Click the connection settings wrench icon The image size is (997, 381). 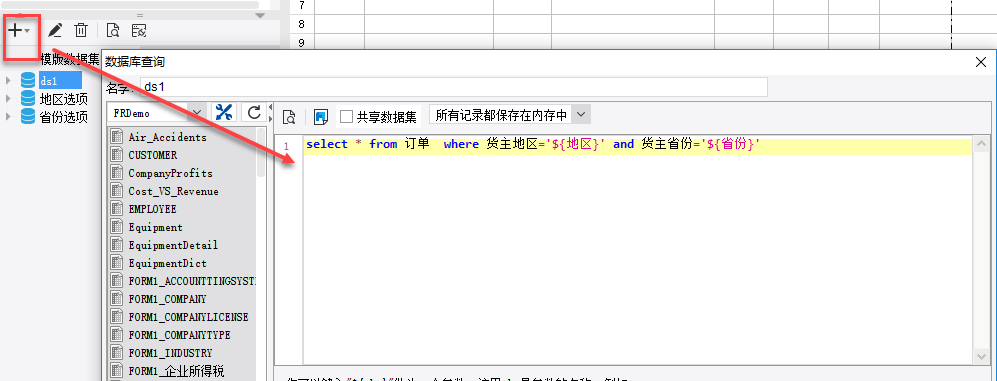223,113
